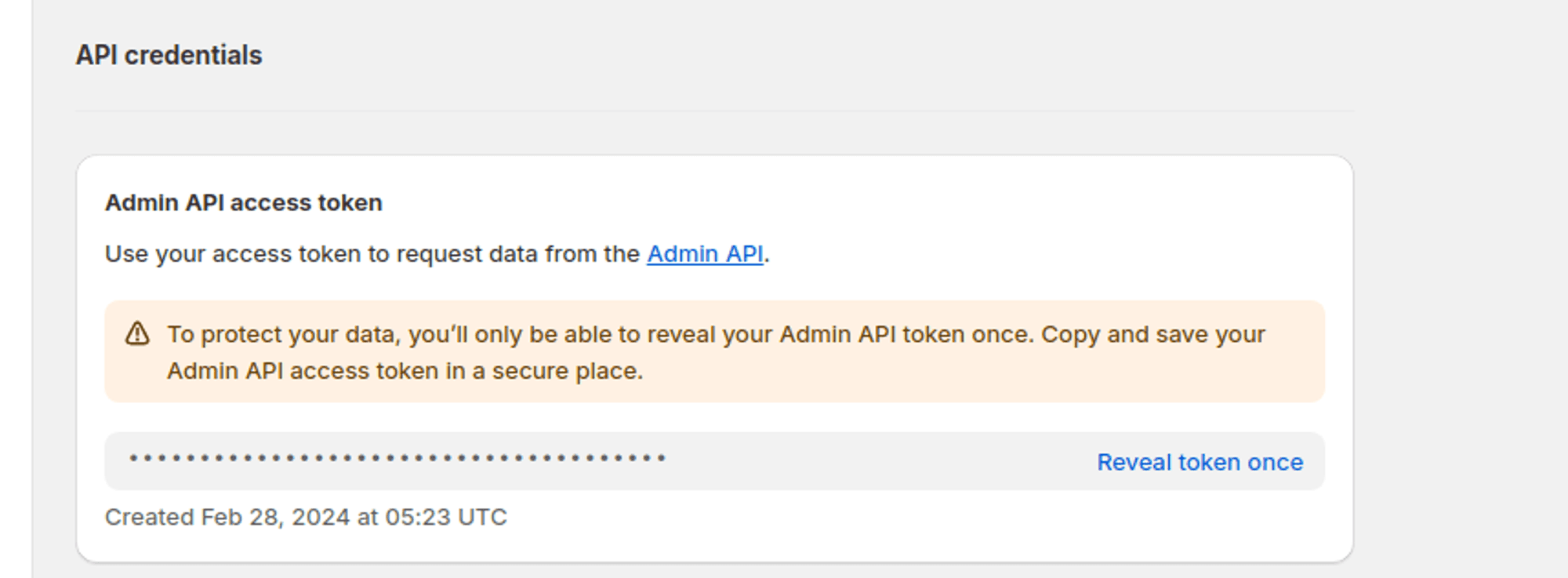The width and height of the screenshot is (1568, 578).
Task: Select the API credentials heading
Action: (169, 55)
